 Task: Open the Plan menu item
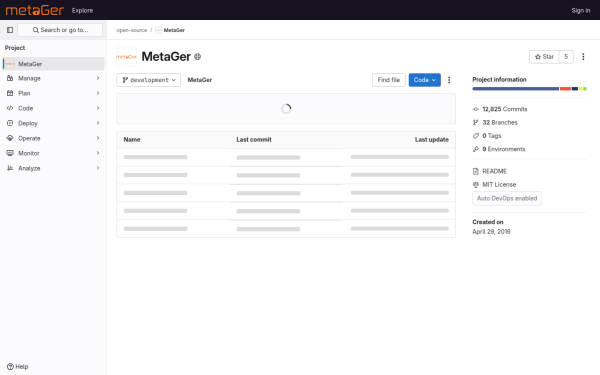coord(53,93)
